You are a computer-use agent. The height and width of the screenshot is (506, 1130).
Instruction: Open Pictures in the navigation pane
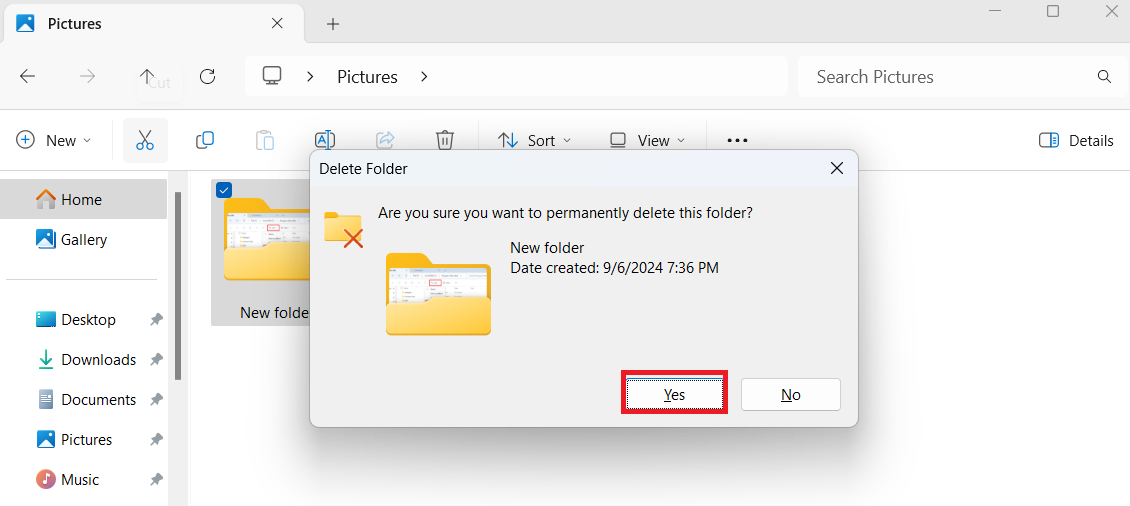84,440
